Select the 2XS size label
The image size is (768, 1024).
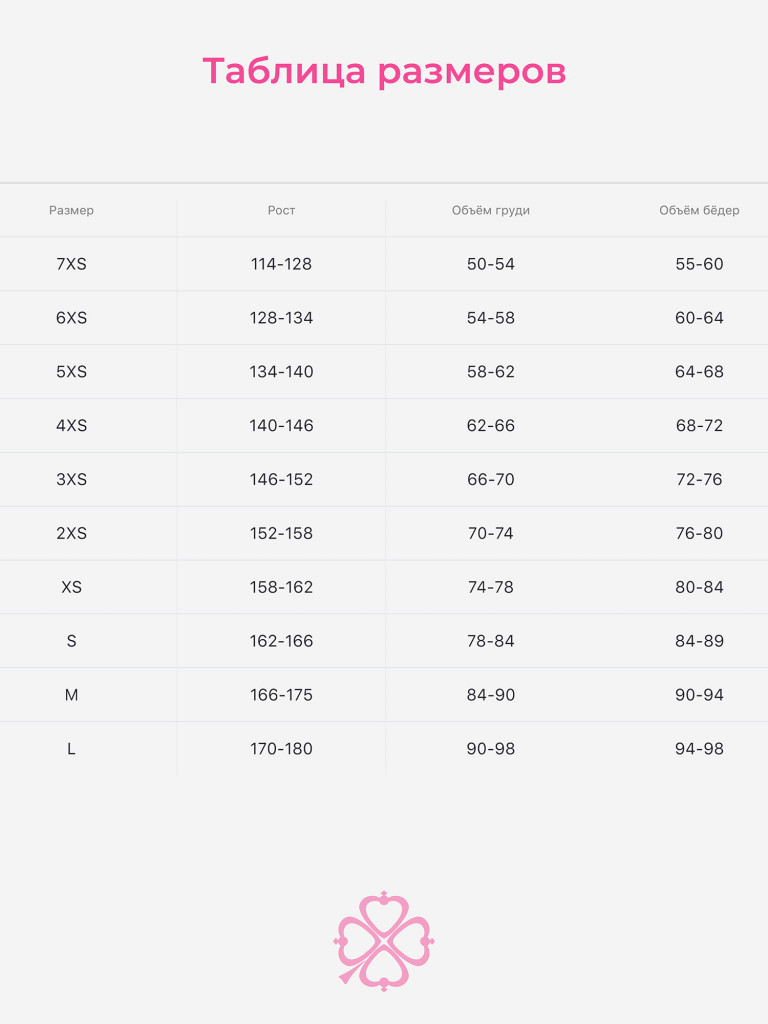point(72,534)
